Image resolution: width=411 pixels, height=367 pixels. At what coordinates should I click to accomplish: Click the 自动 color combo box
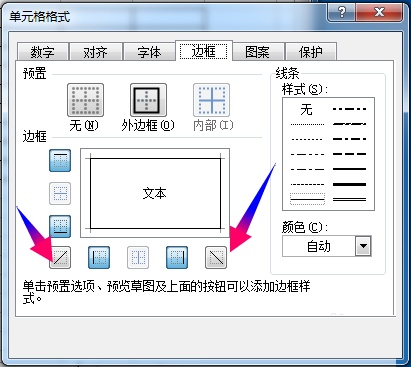click(x=326, y=246)
